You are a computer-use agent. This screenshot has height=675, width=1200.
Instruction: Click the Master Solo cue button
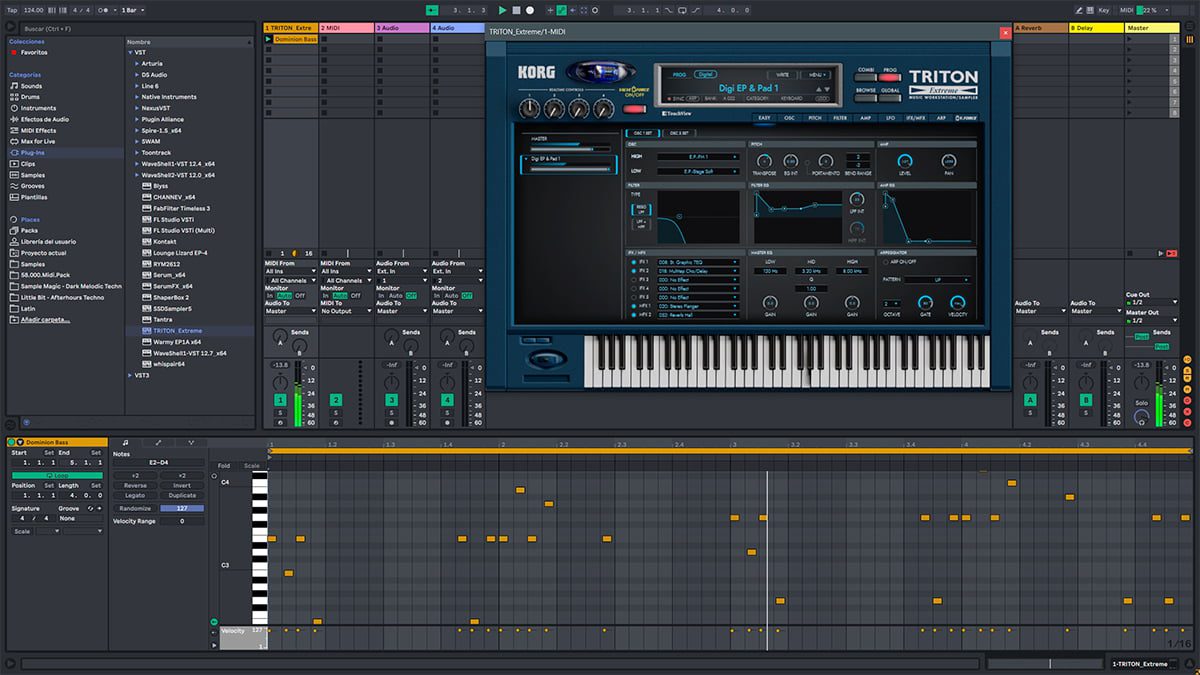pos(1141,403)
